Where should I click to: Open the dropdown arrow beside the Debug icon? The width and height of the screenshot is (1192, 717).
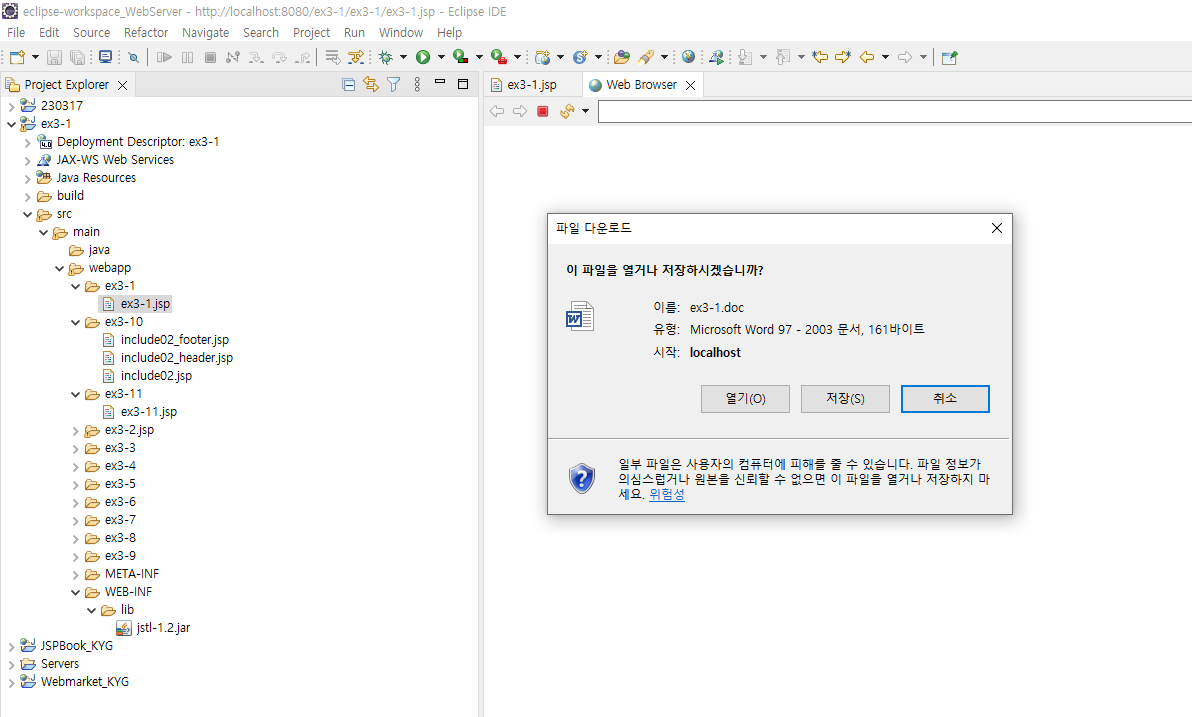tap(404, 57)
